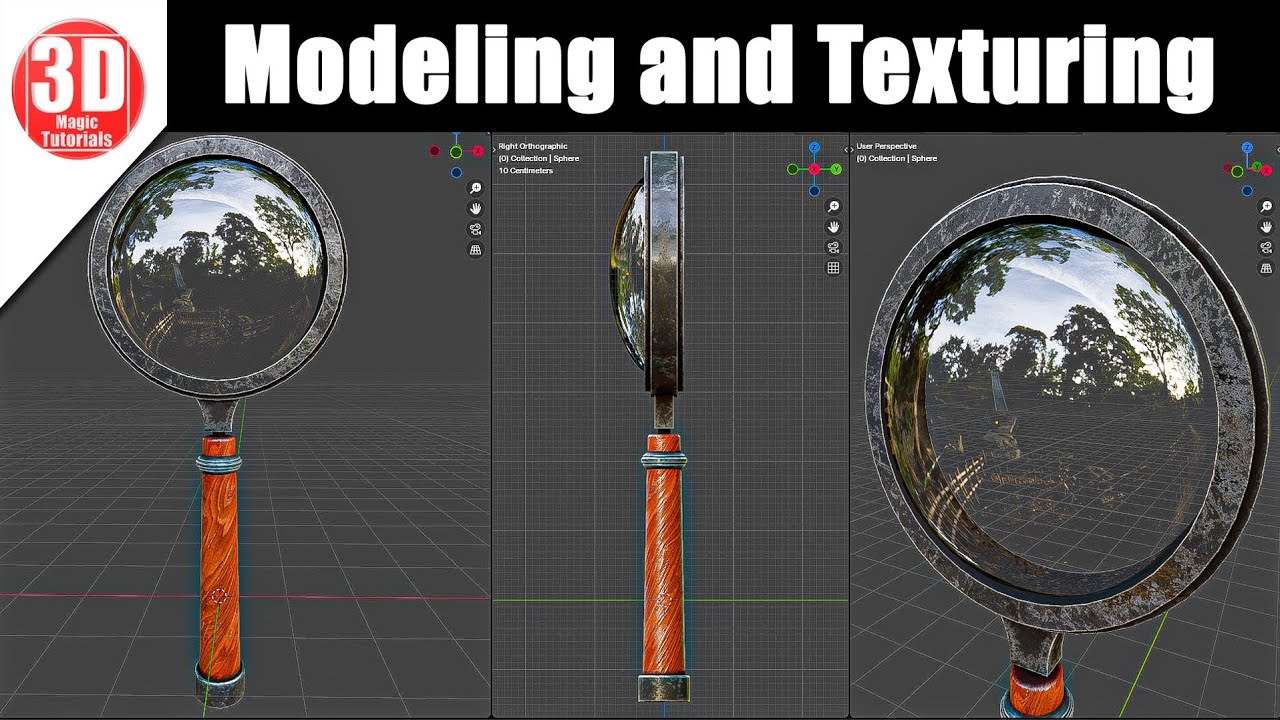Click blue Z axis in User Perspective gizmo
Image resolution: width=1280 pixels, height=720 pixels.
point(1247,147)
